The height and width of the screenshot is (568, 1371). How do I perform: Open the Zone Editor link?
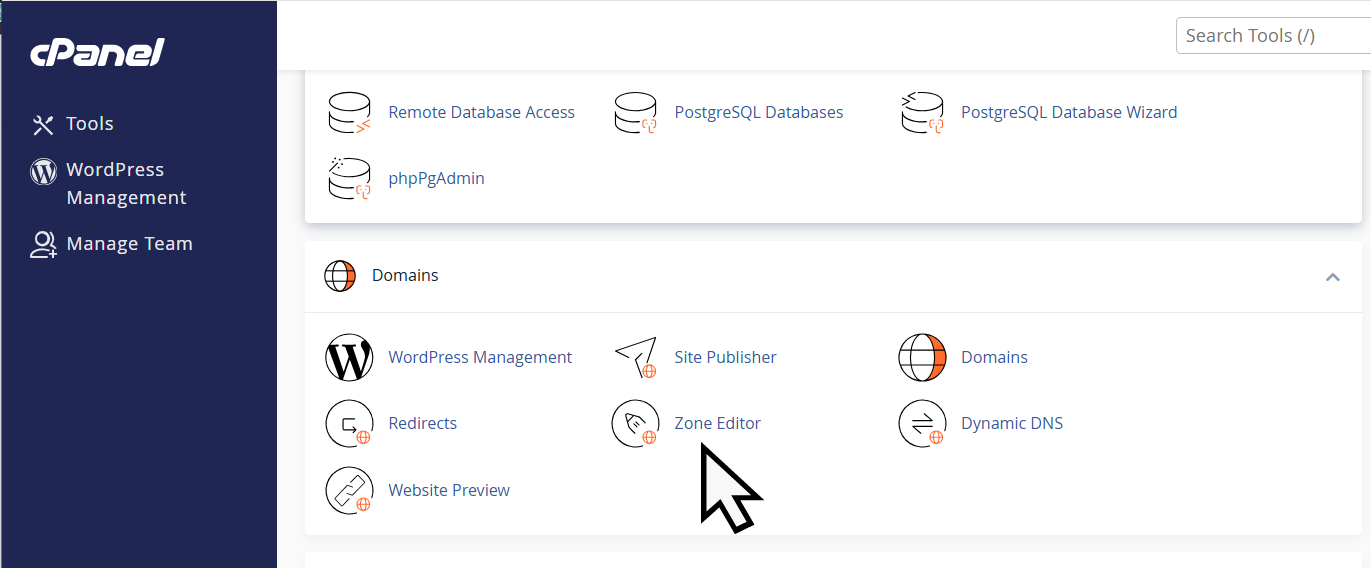point(717,423)
